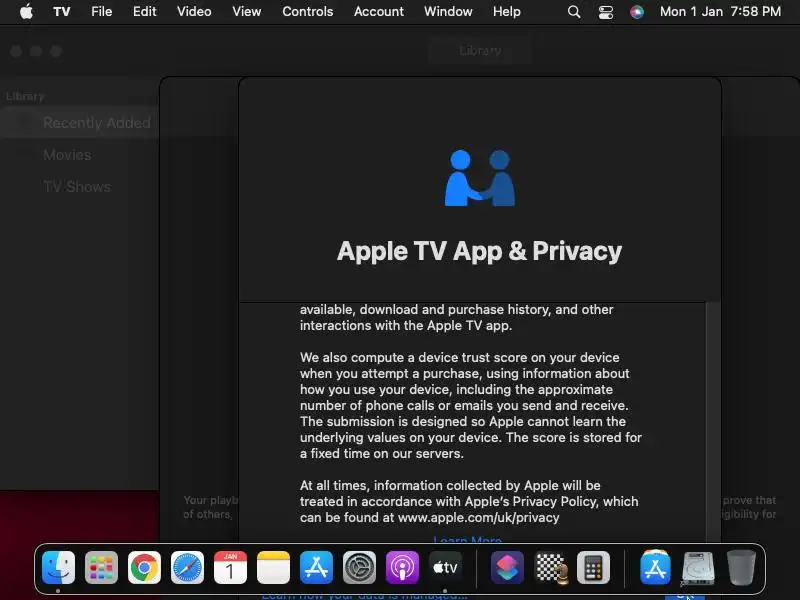Select Recently Added in sidebar
800x600 pixels.
[80, 123]
